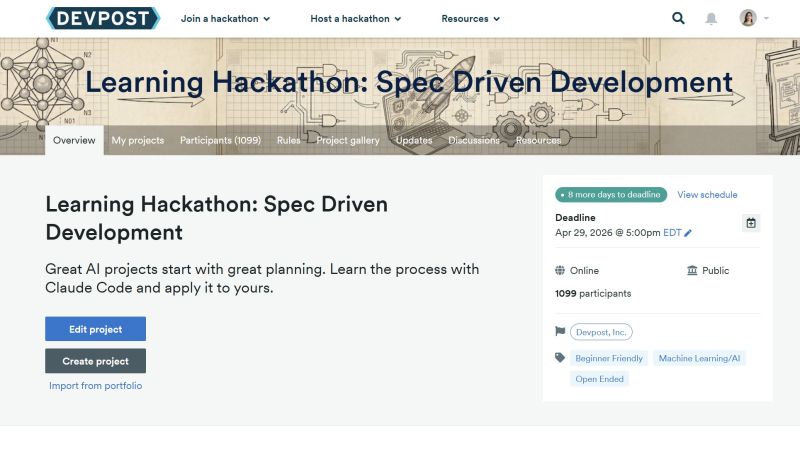Click the Edit project button

pos(95,329)
